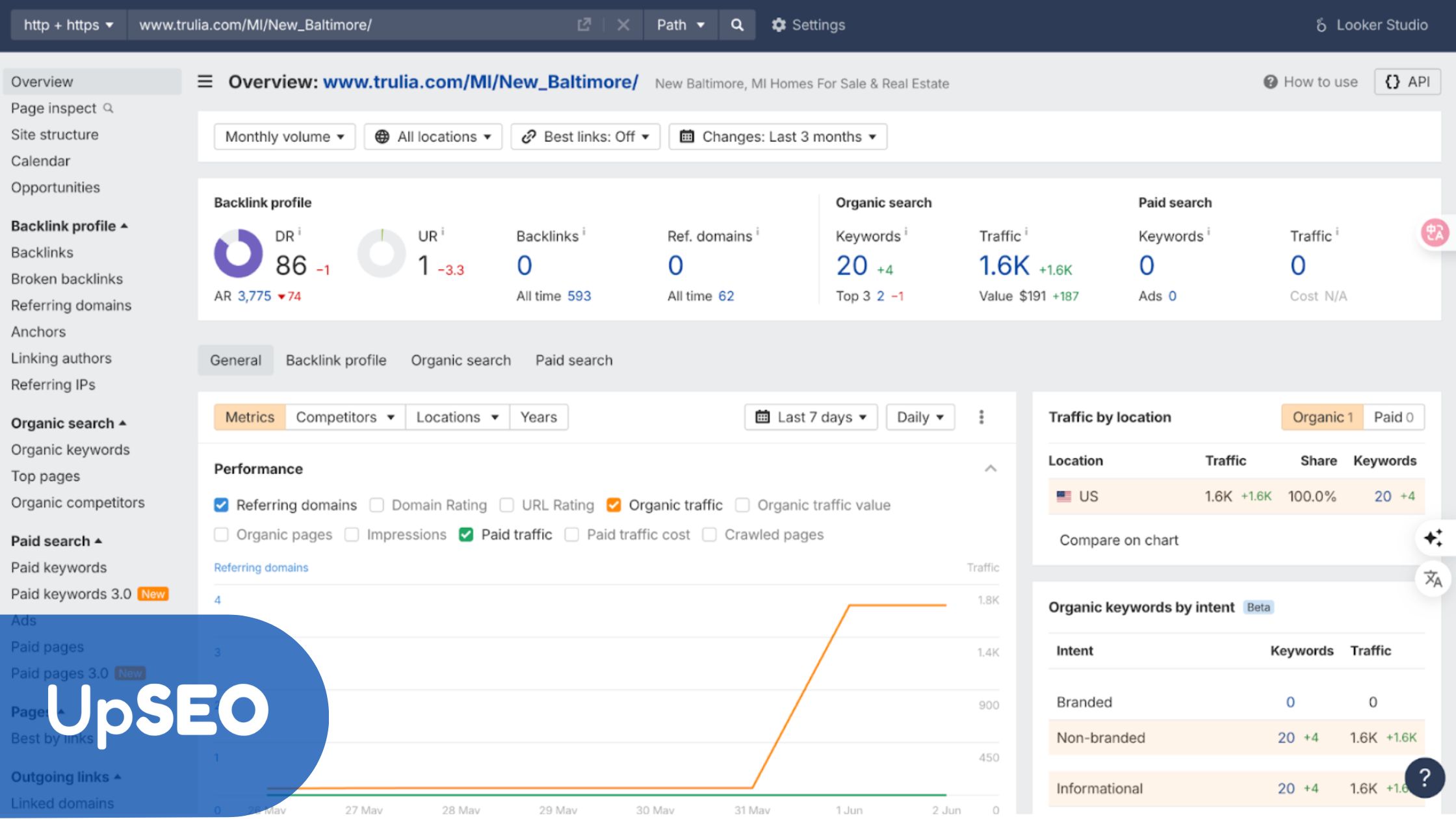Click the URL input field

click(351, 25)
